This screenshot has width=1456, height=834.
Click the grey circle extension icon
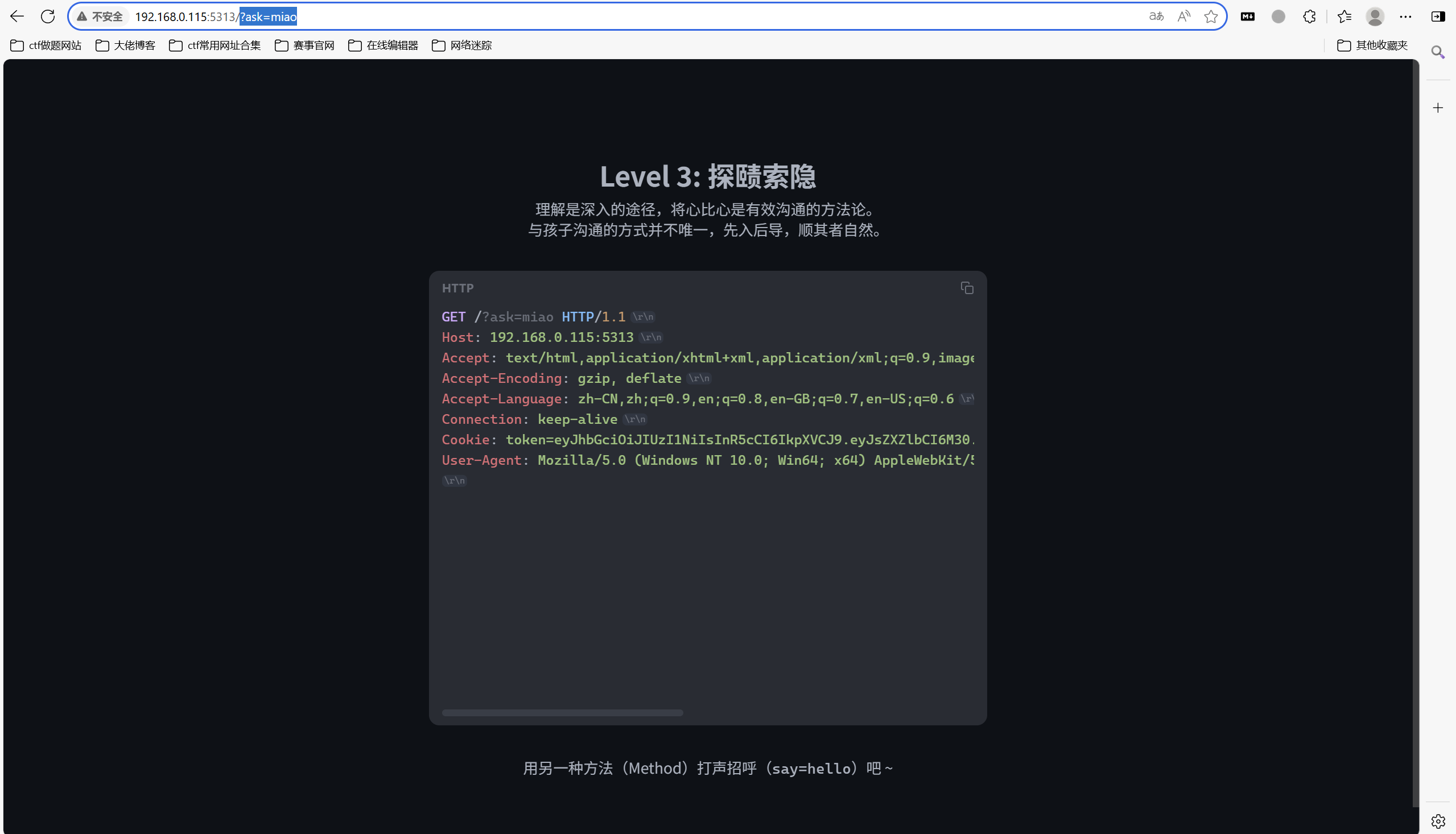[1278, 16]
